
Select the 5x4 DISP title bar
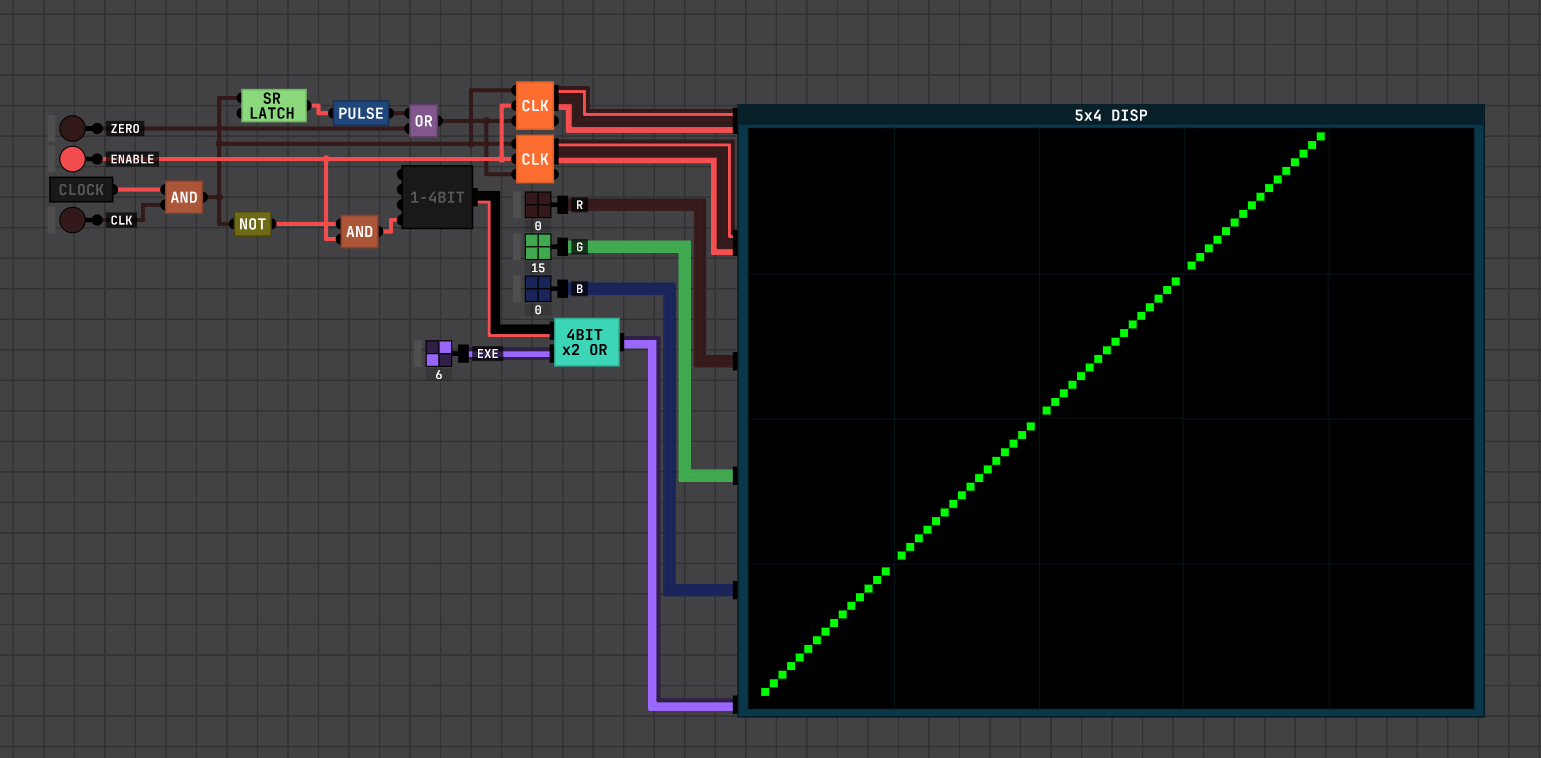pyautogui.click(x=1111, y=115)
